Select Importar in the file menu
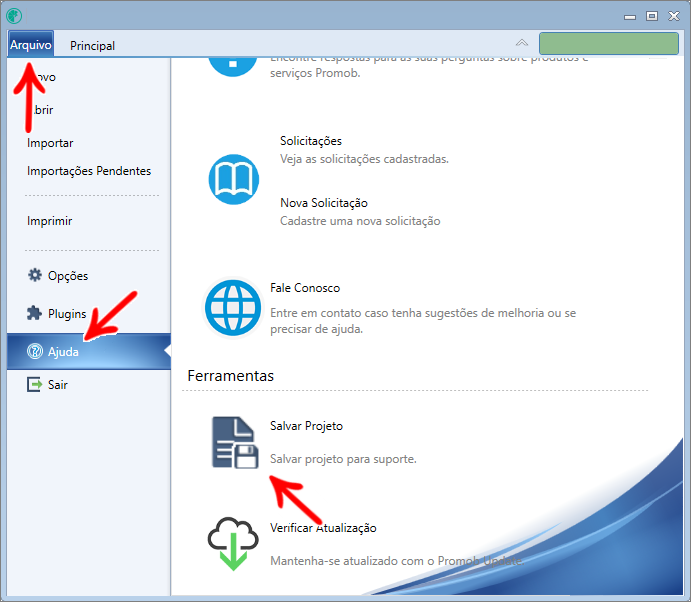 tap(50, 143)
